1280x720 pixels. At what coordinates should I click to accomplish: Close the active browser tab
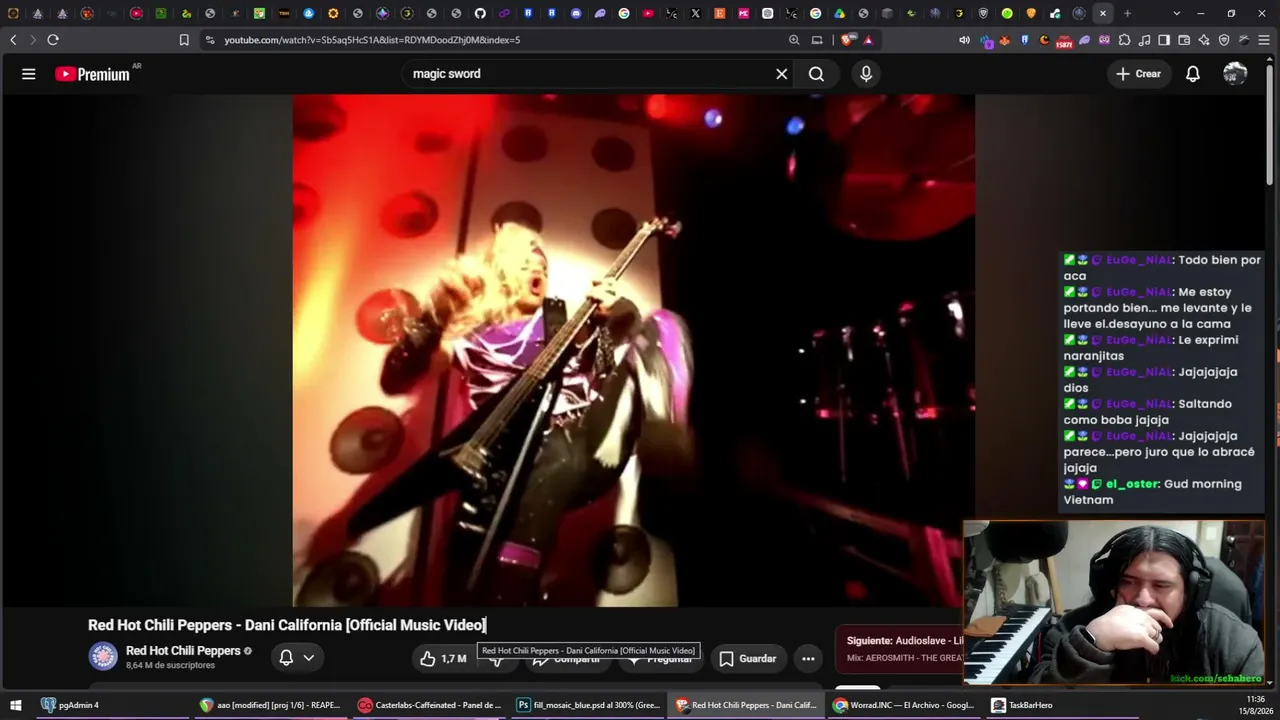tap(1102, 14)
